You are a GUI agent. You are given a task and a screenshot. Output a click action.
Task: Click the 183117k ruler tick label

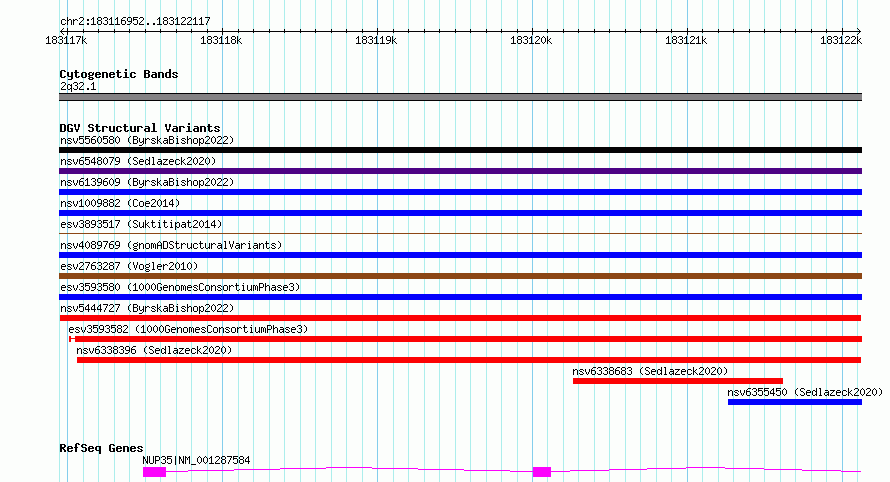pyautogui.click(x=66, y=40)
